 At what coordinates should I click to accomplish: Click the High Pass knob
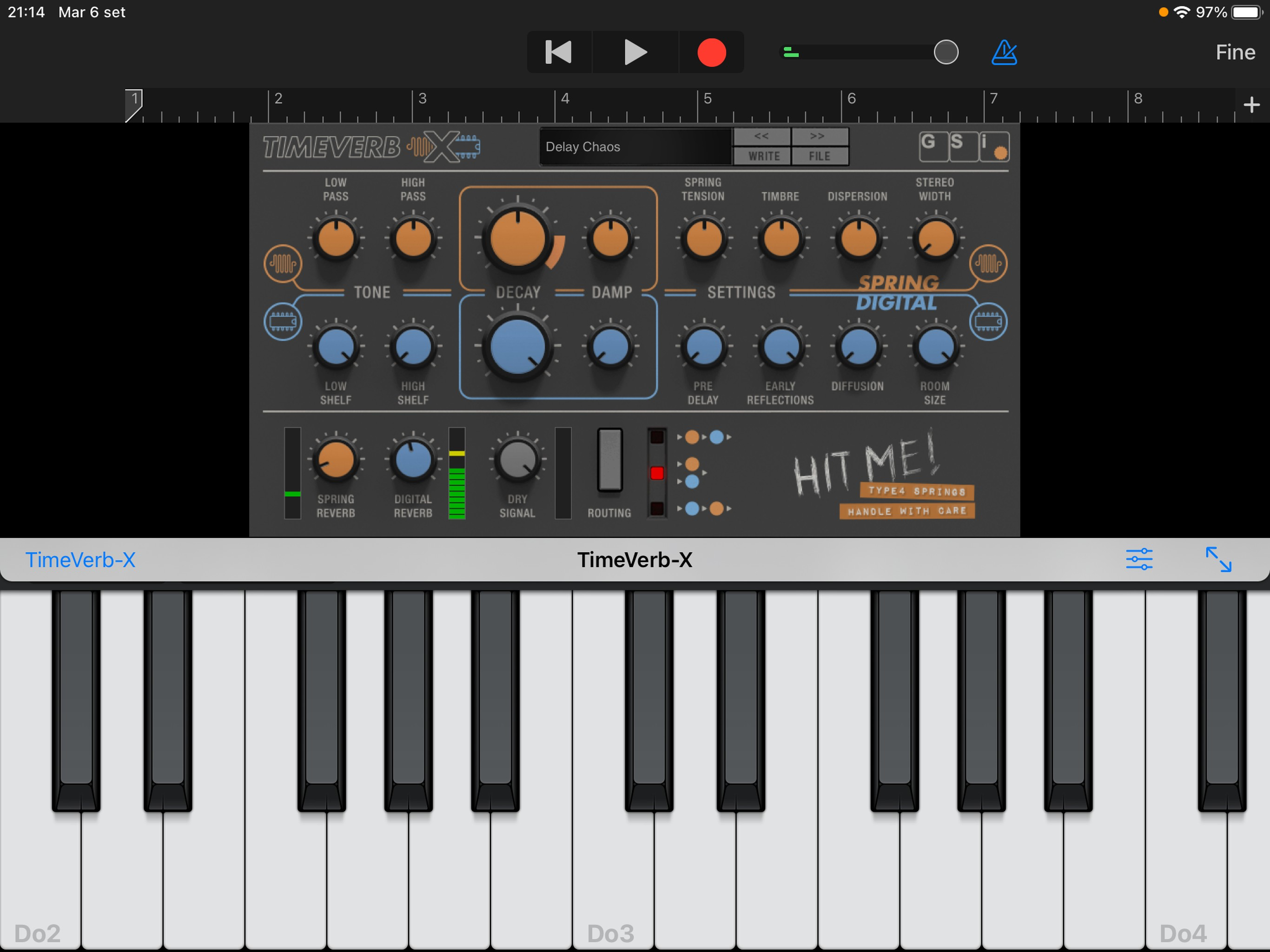[413, 238]
